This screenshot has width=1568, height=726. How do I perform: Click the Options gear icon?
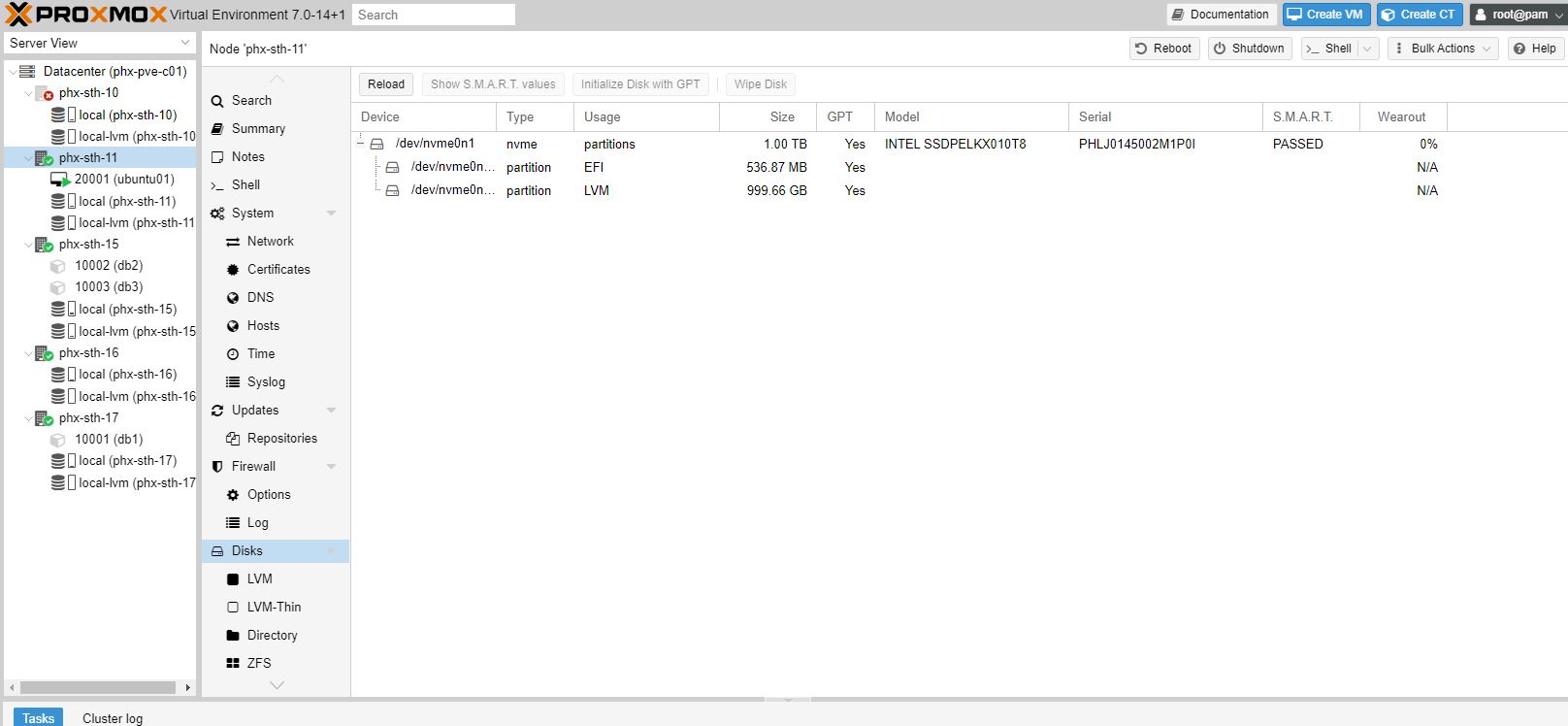(x=233, y=495)
